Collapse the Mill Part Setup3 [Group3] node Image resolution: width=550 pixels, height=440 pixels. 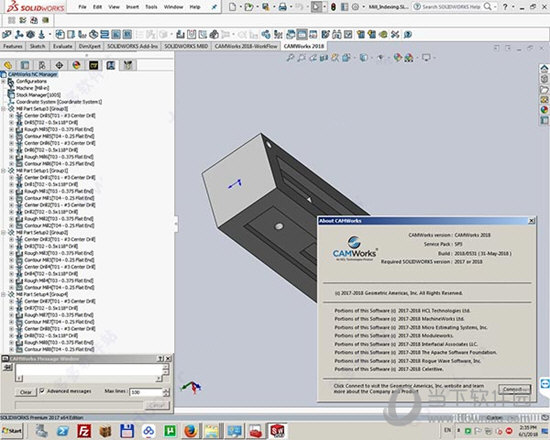(4, 109)
